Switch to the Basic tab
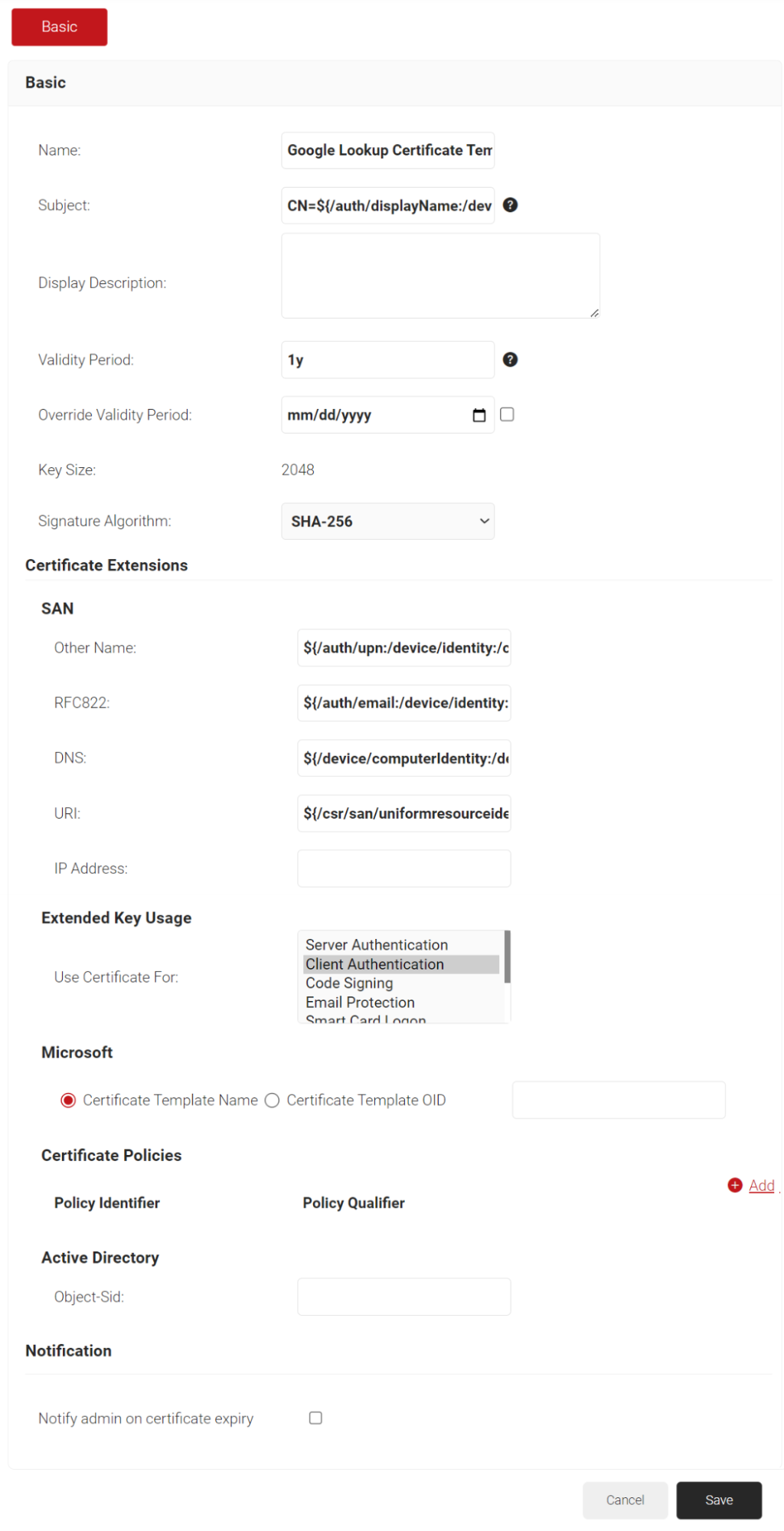784x1531 pixels. pos(59,27)
